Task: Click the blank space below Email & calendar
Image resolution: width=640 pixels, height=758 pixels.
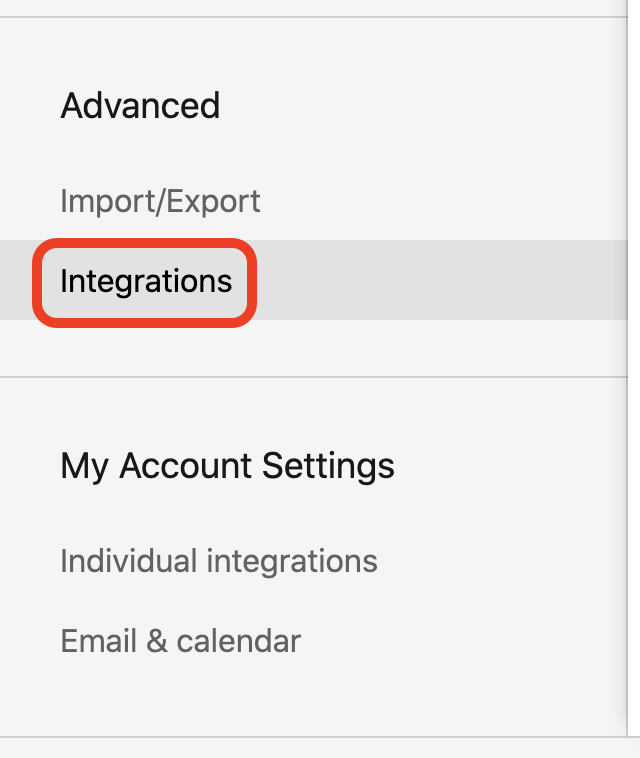Action: [313, 696]
